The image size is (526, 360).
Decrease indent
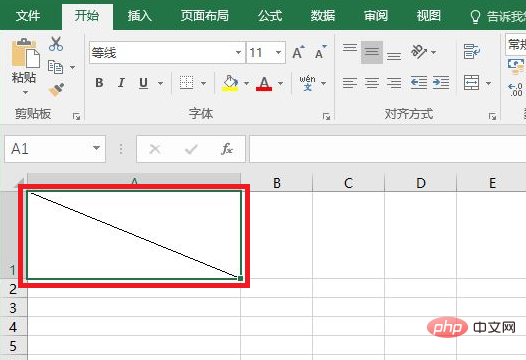point(419,83)
